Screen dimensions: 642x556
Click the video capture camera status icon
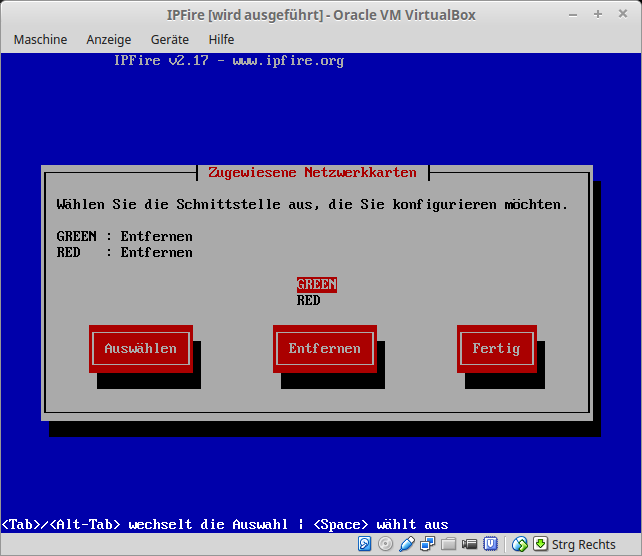[x=469, y=544]
